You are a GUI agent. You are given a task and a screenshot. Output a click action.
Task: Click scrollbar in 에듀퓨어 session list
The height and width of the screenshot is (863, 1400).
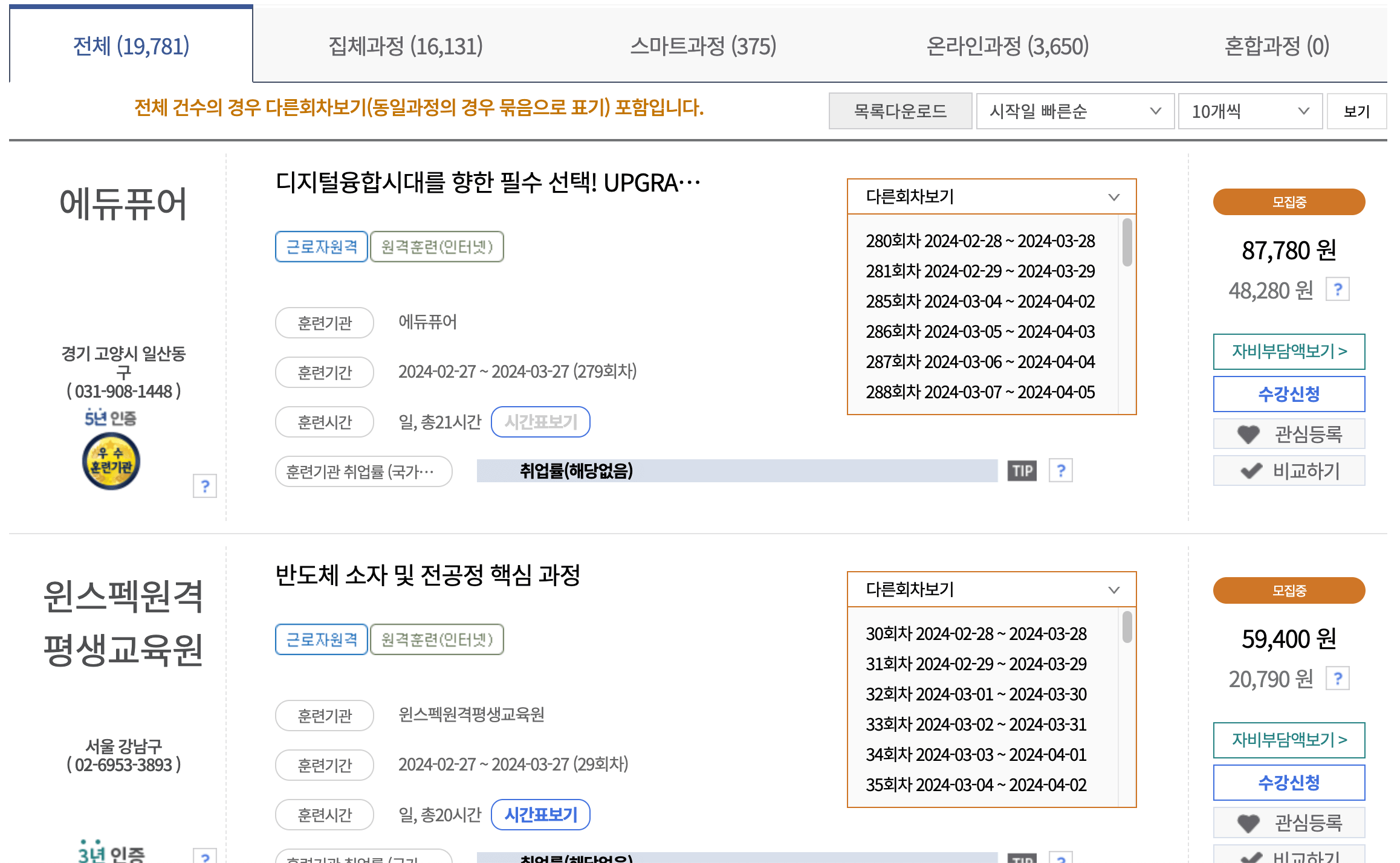point(1127,242)
